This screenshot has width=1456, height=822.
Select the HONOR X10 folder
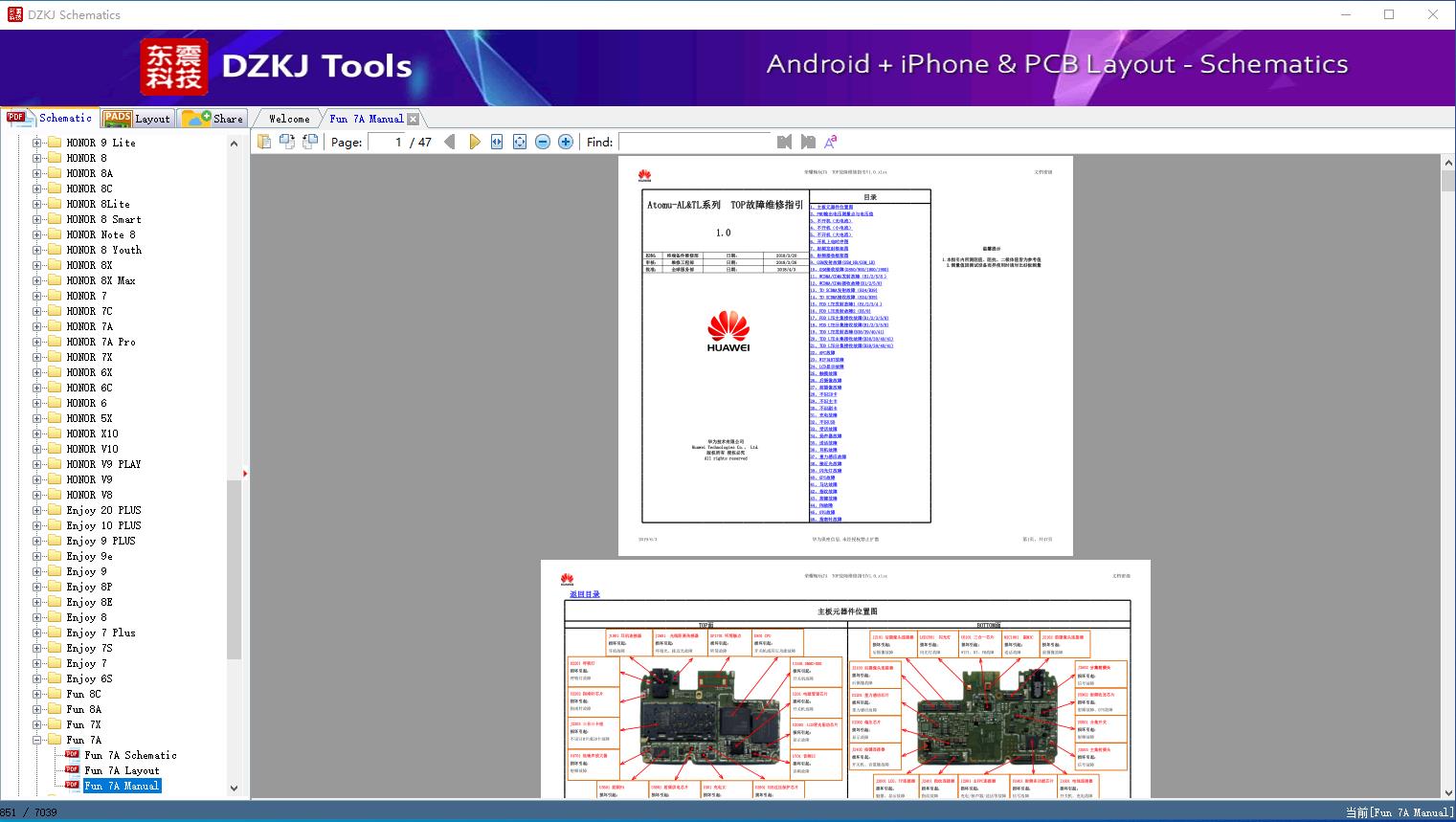pos(93,433)
